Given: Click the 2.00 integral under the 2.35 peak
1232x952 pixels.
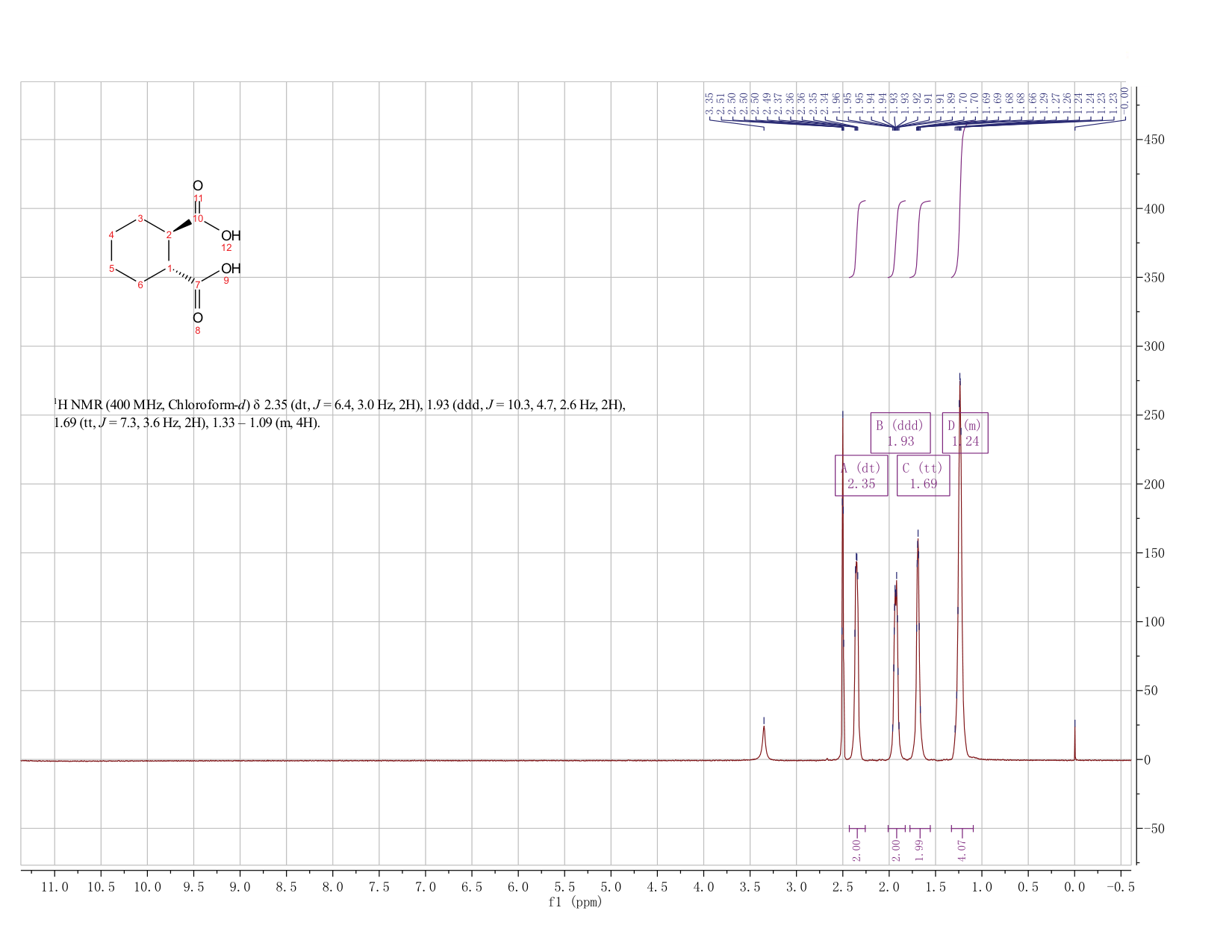Looking at the screenshot, I should pos(856,849).
